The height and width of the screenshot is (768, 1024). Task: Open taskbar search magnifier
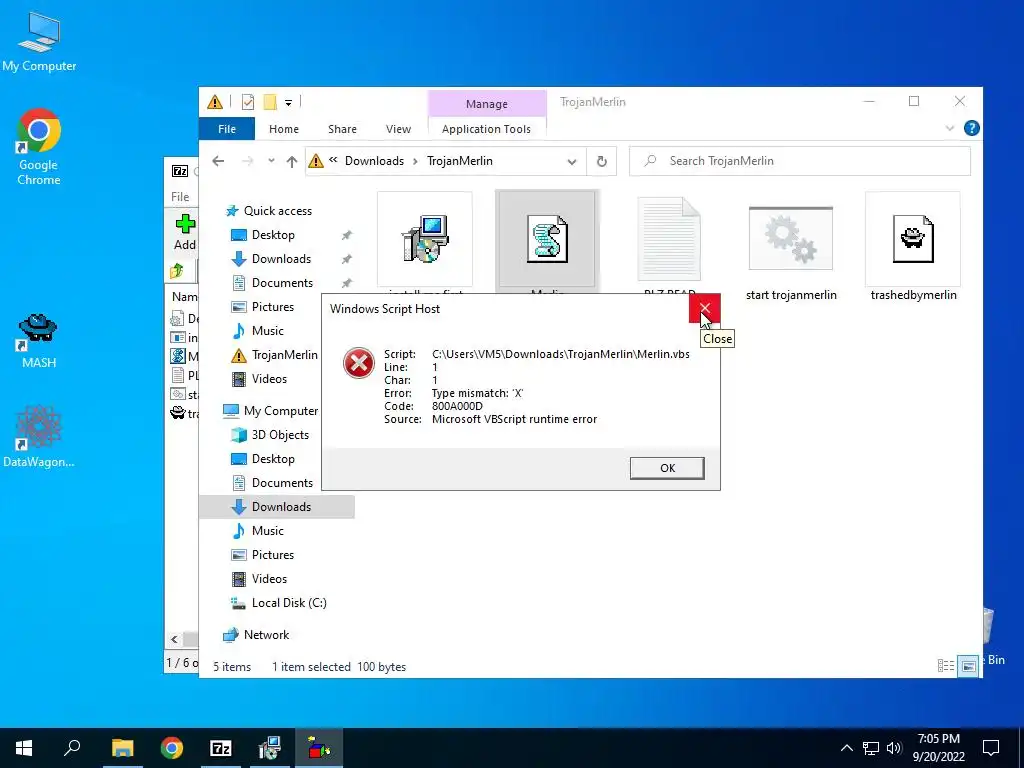(72, 748)
